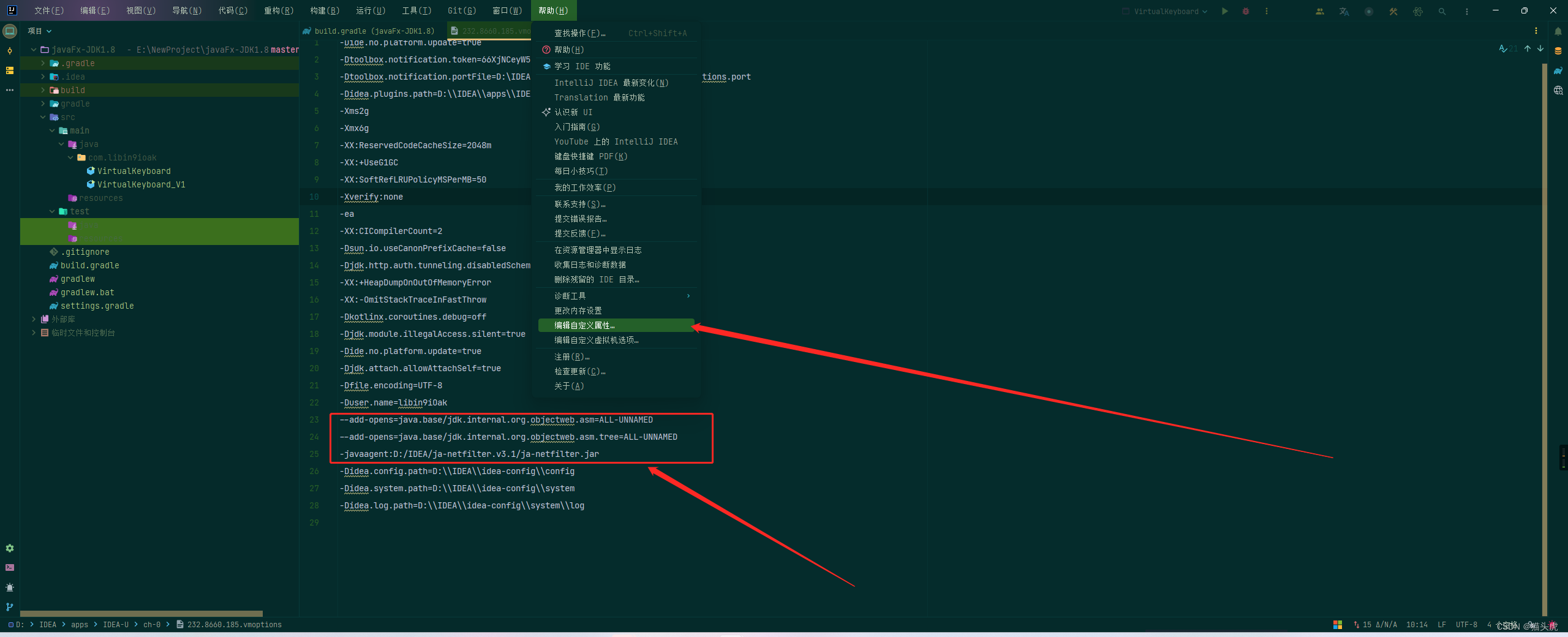Click the IDEA-U breadcrumb in status bar
Viewport: 1568px width, 637px height.
pyautogui.click(x=116, y=625)
